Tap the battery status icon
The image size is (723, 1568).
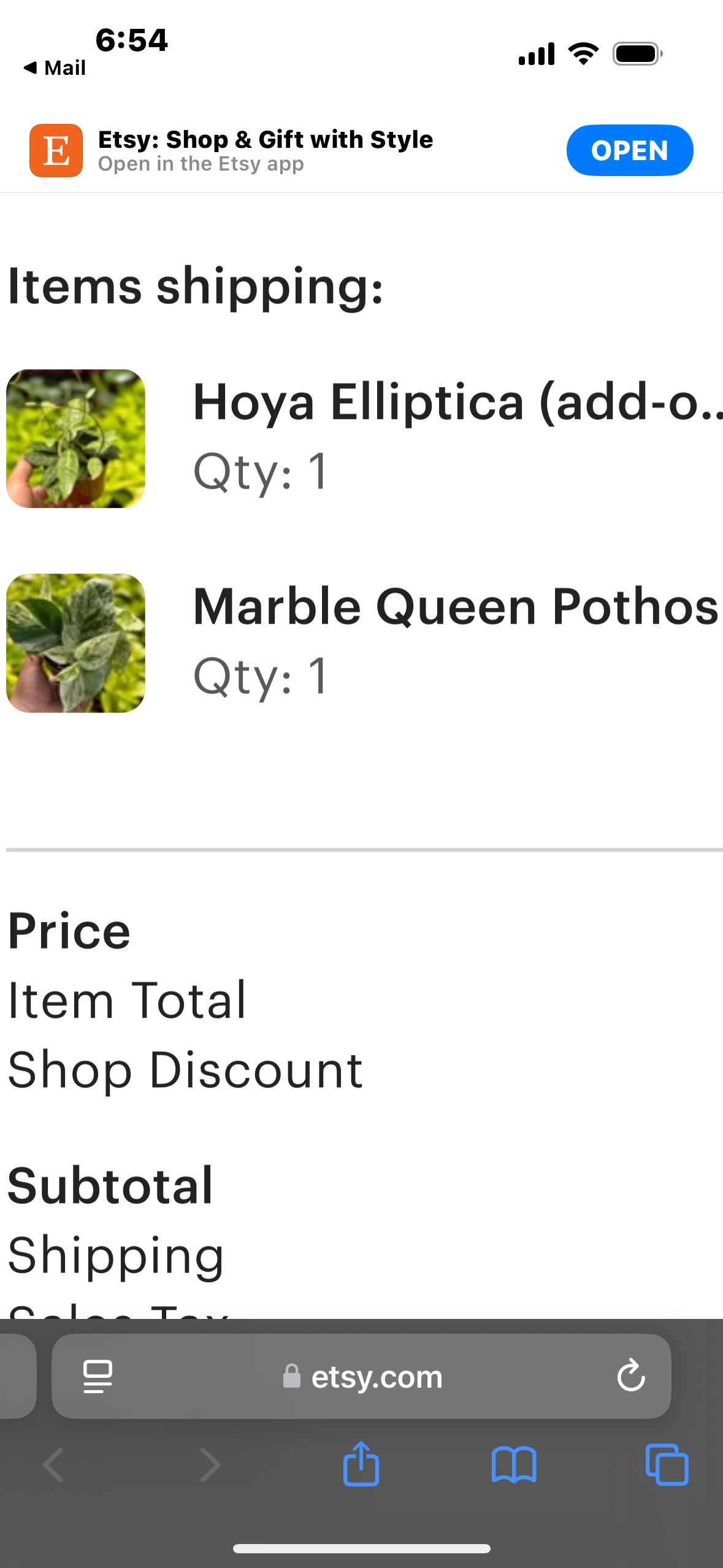[637, 54]
